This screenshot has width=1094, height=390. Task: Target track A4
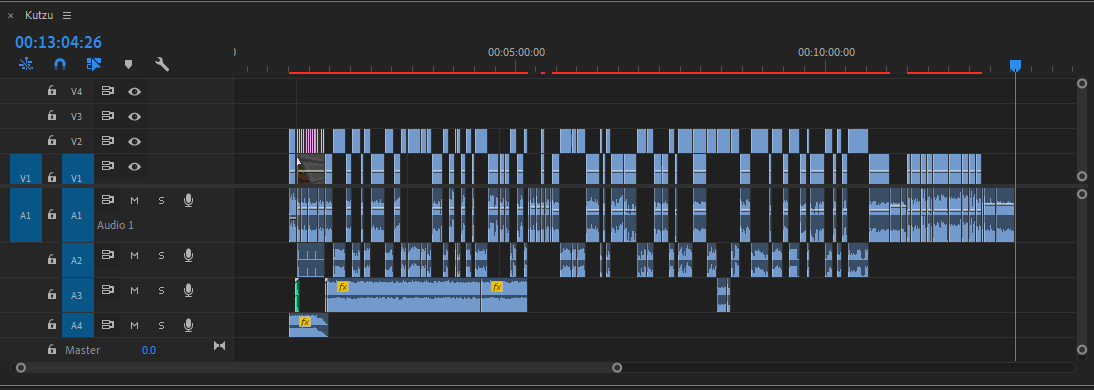(77, 325)
